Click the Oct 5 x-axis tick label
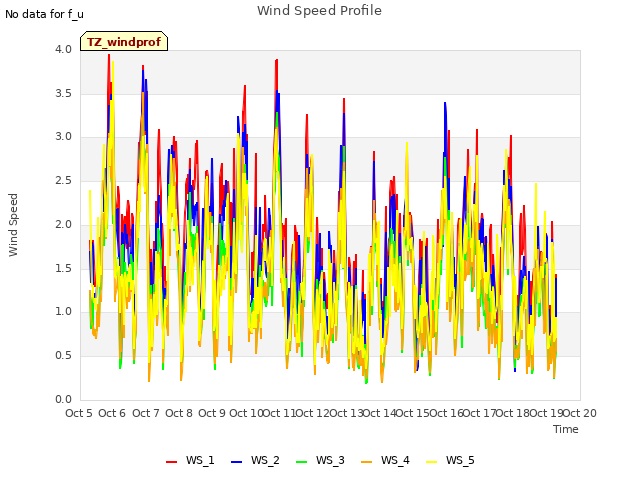The width and height of the screenshot is (640, 480). 79,413
